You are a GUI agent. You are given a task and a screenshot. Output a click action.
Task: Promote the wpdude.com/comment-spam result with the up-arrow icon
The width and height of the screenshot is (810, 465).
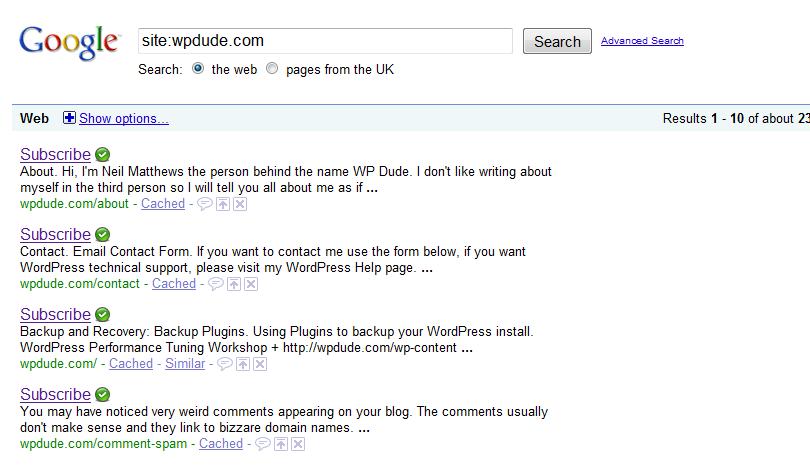tap(281, 444)
